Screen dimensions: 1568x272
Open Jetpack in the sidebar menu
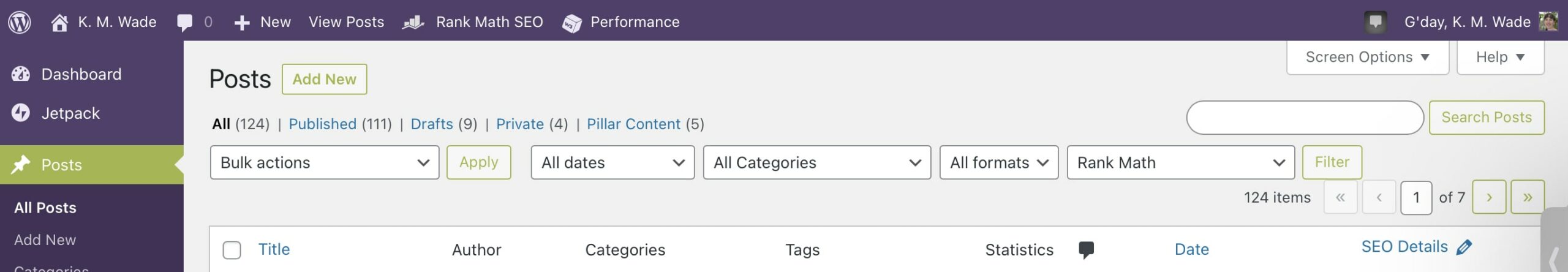click(x=70, y=113)
